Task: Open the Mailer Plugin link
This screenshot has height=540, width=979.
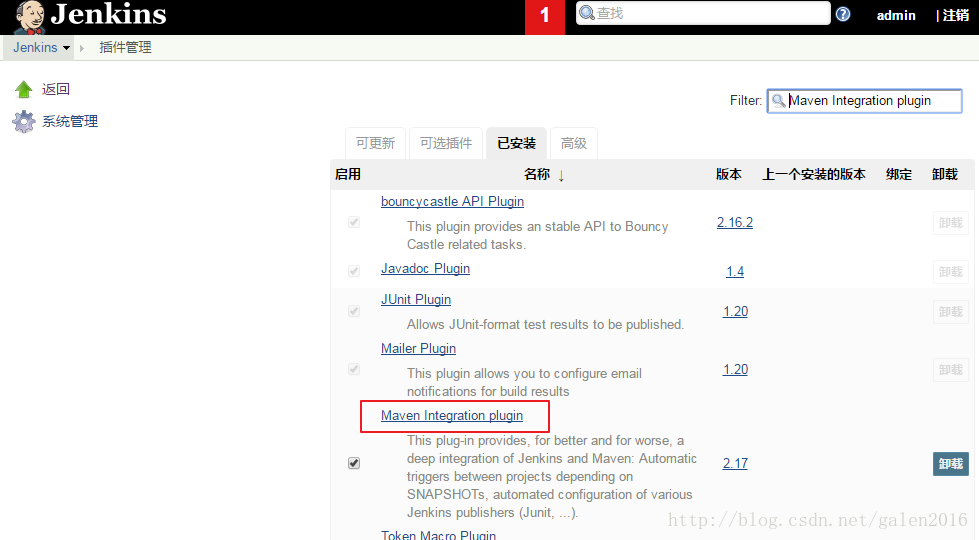Action: (x=418, y=348)
